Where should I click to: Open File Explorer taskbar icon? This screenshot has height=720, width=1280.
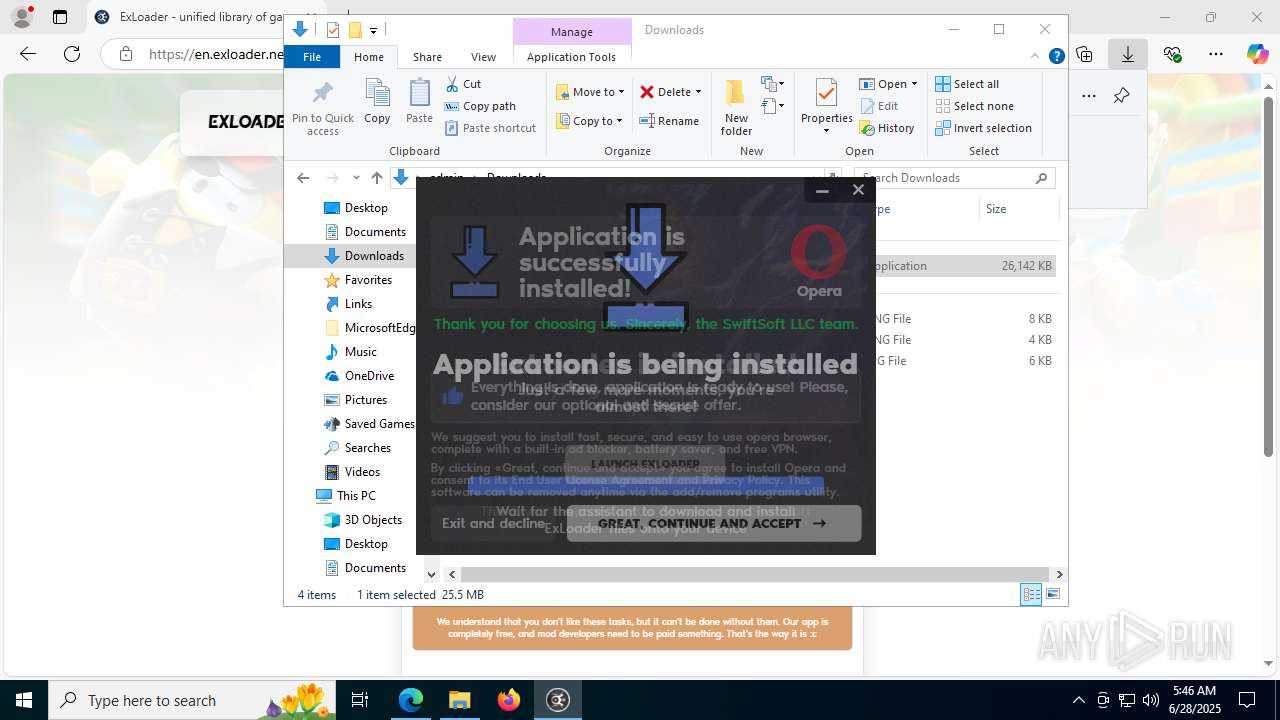(x=459, y=700)
